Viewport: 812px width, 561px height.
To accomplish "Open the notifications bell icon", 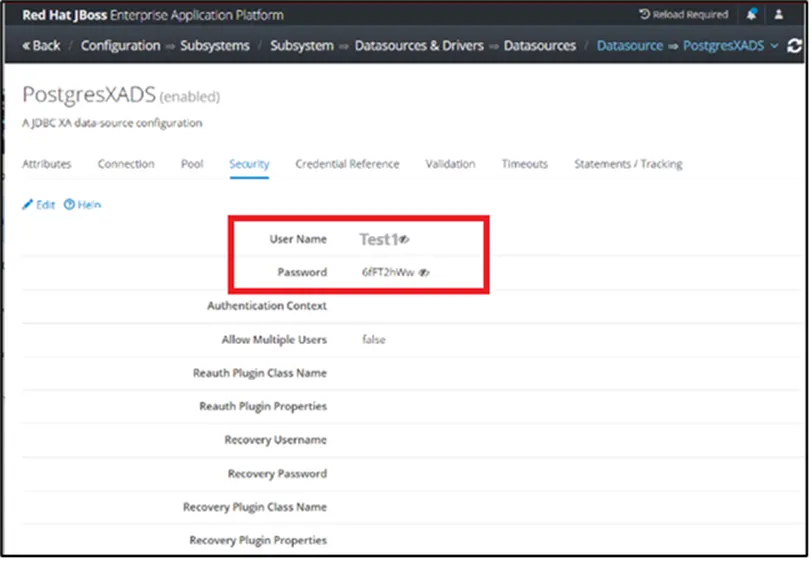I will (751, 15).
